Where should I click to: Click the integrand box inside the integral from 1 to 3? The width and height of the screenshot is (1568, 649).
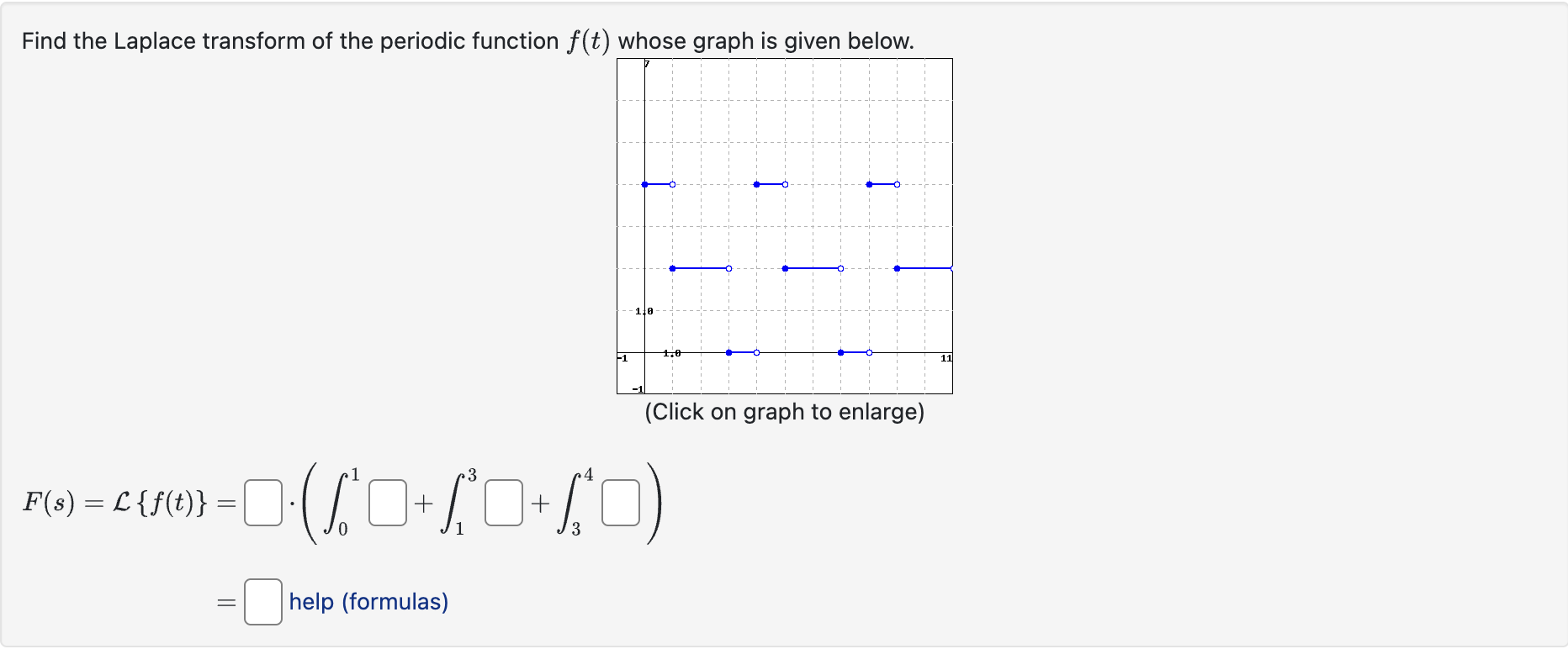pos(502,503)
